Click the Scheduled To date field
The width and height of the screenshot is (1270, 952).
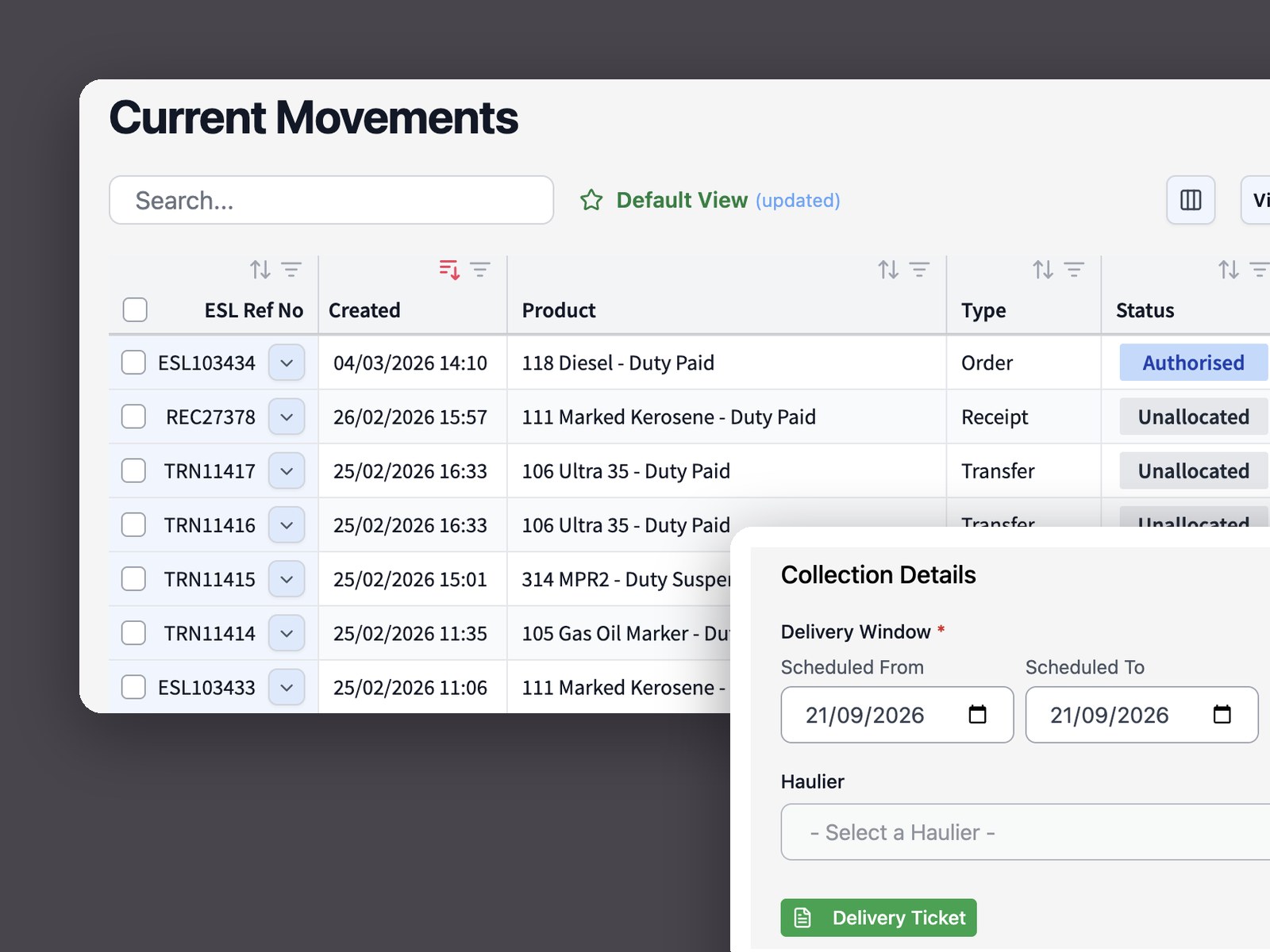[1141, 715]
